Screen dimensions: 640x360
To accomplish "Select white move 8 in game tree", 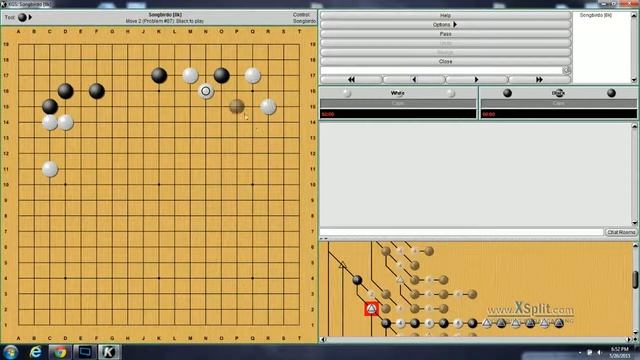I will point(458,323).
